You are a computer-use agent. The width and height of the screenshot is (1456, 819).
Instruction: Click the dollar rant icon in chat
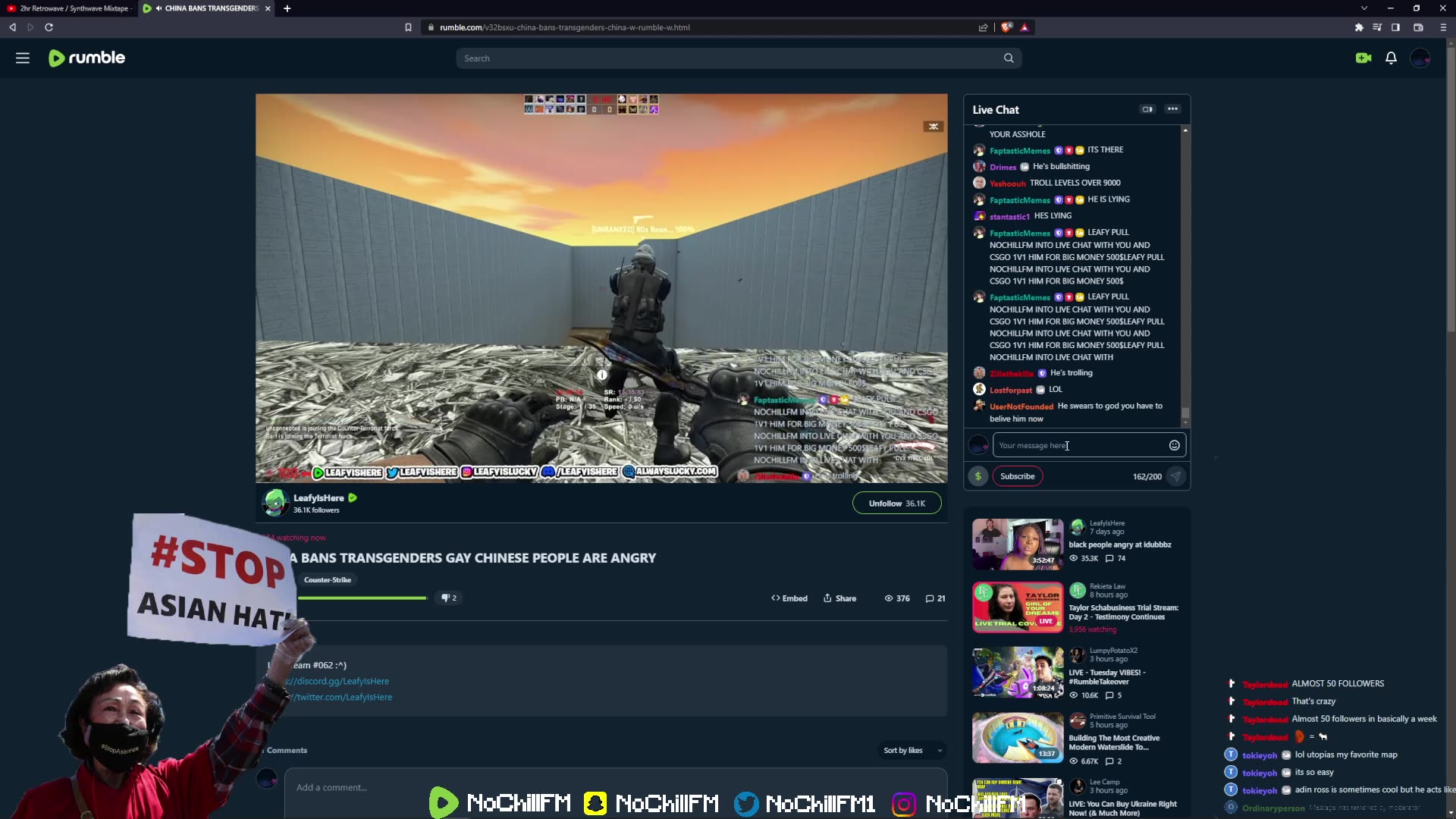(978, 476)
